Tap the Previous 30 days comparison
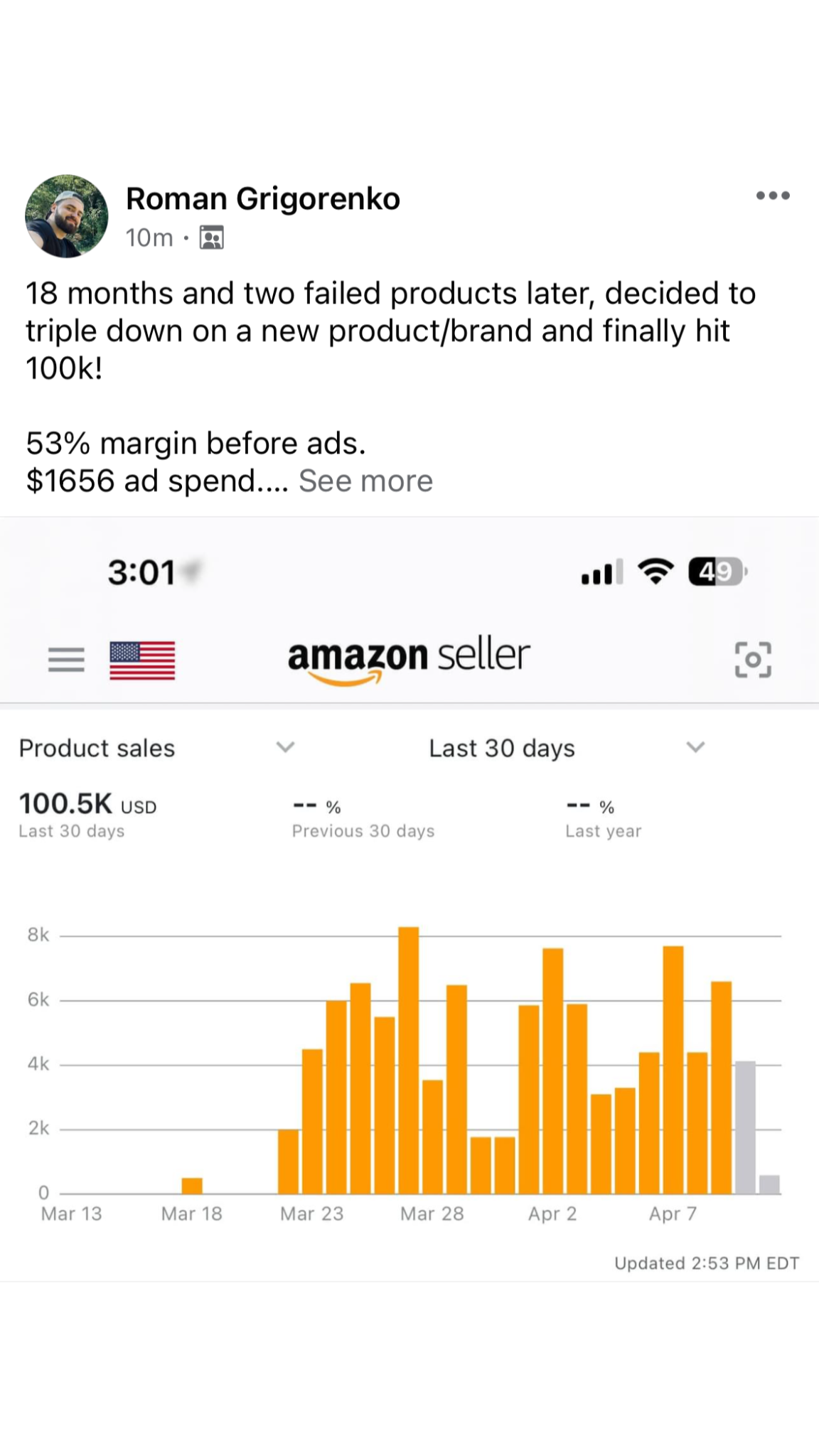The width and height of the screenshot is (819, 1456). point(363,831)
